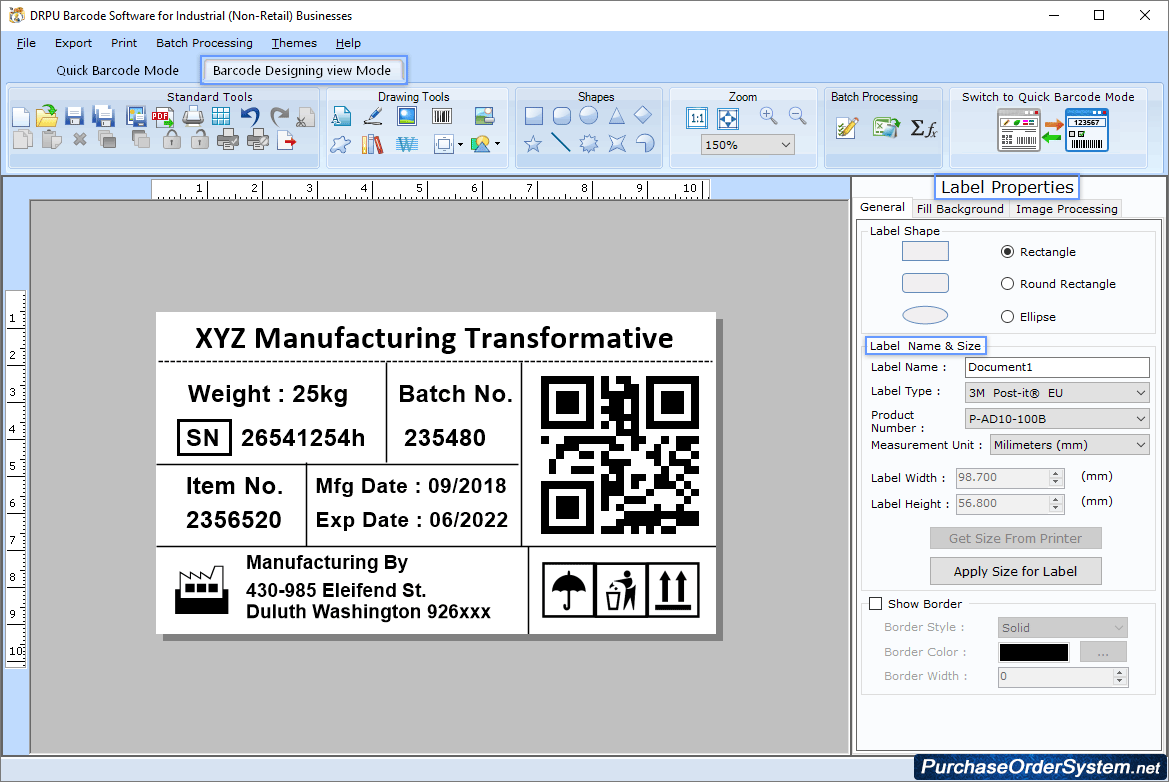Expand the frame tool dropdown arrow

tap(460, 145)
